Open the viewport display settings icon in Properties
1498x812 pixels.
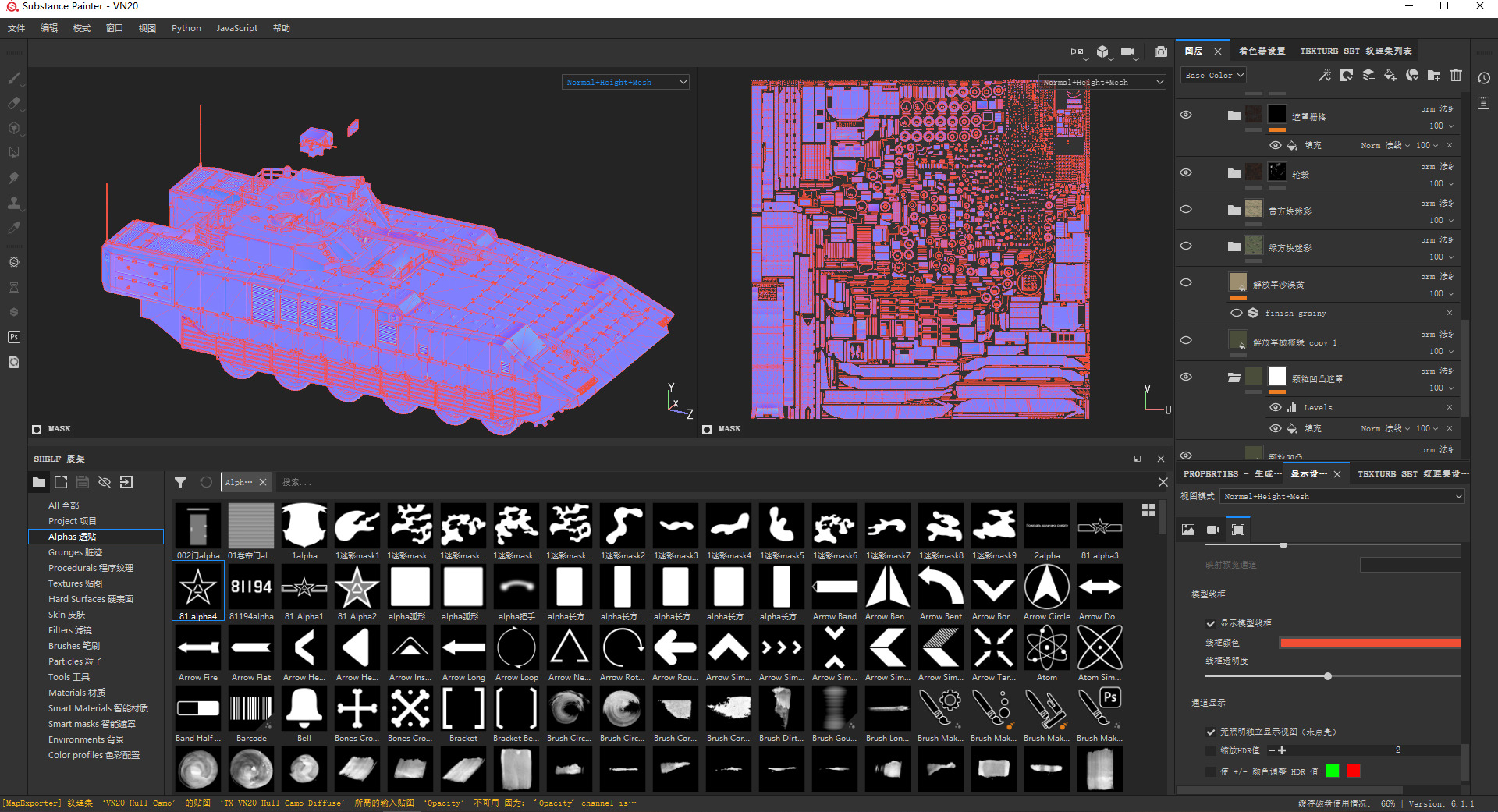click(1238, 530)
